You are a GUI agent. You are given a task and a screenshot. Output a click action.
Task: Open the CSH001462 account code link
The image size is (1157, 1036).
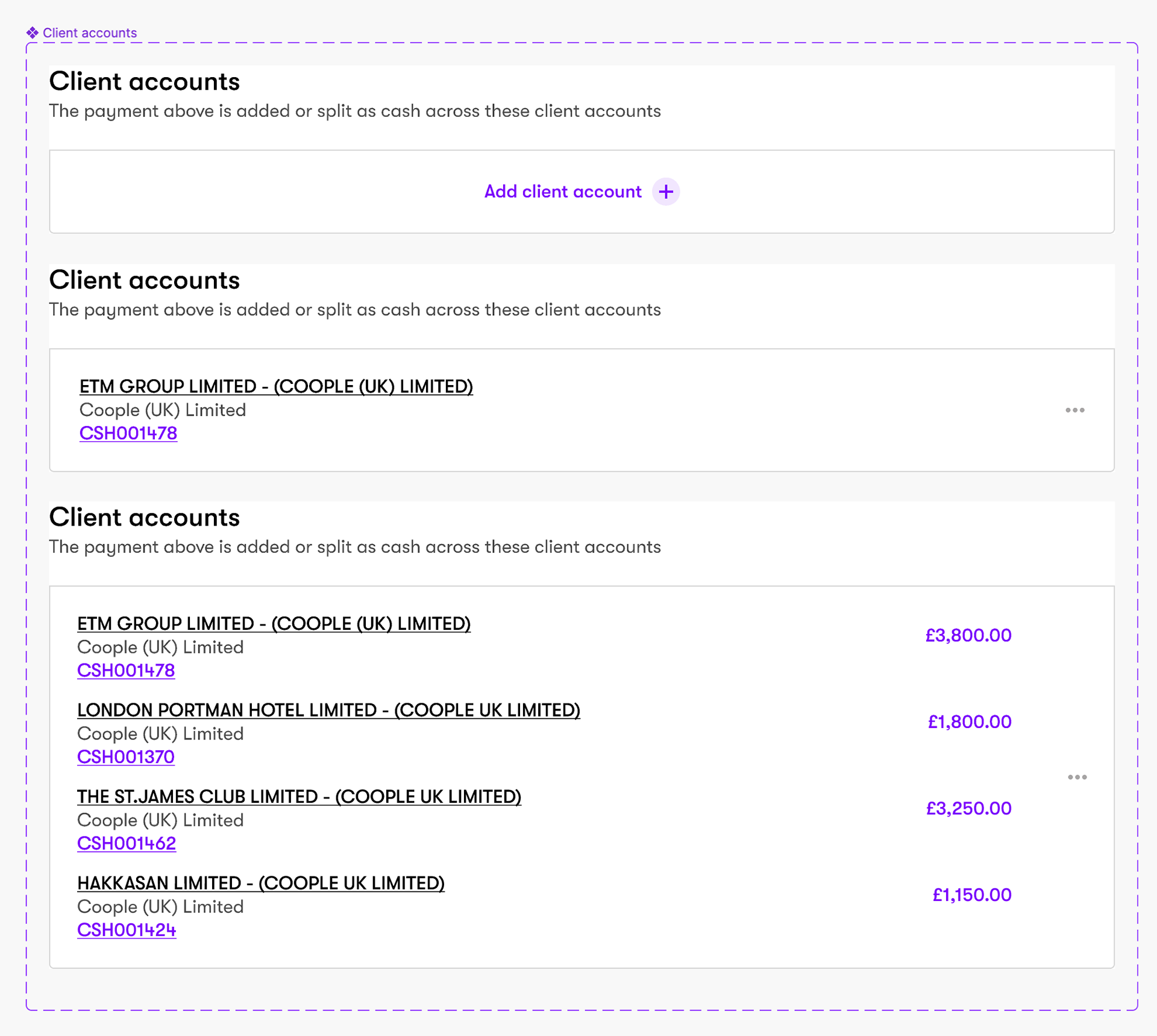[127, 843]
